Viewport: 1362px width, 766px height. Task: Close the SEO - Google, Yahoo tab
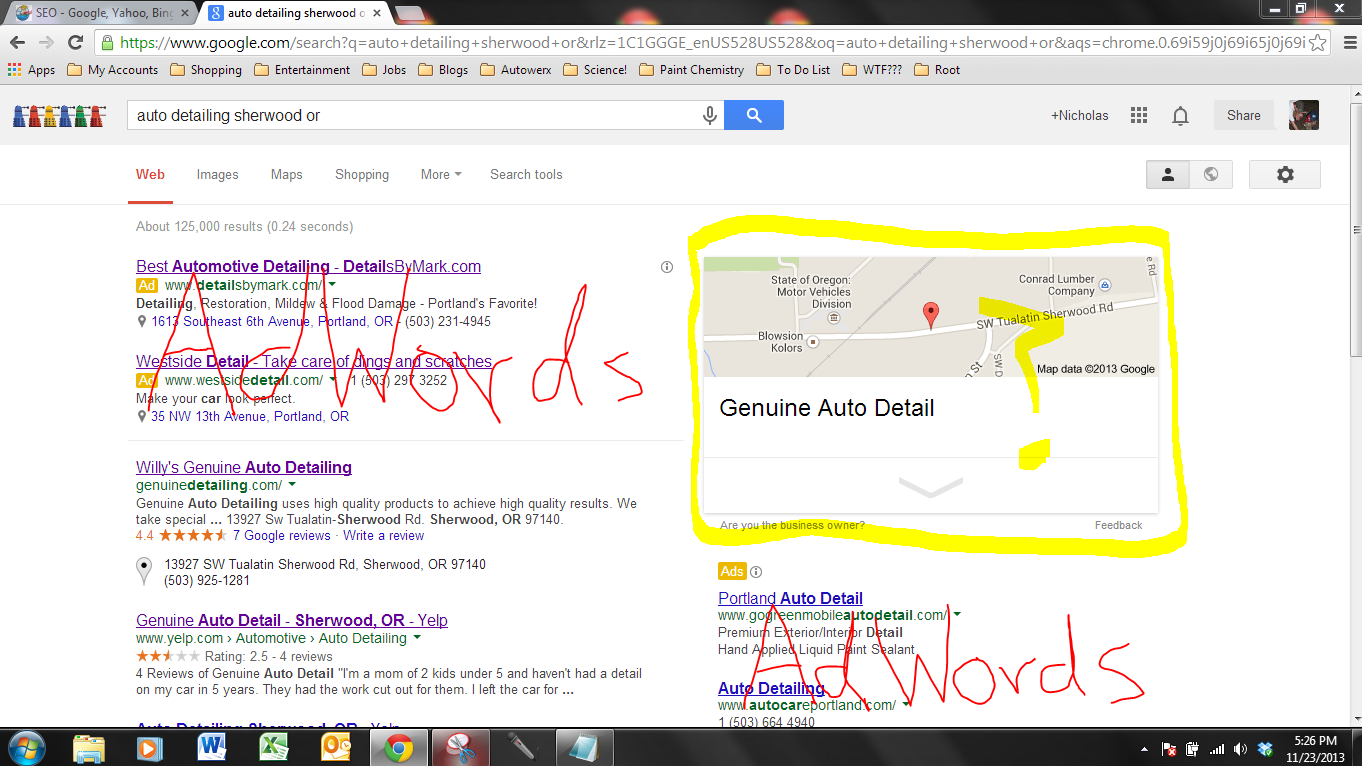click(x=184, y=13)
